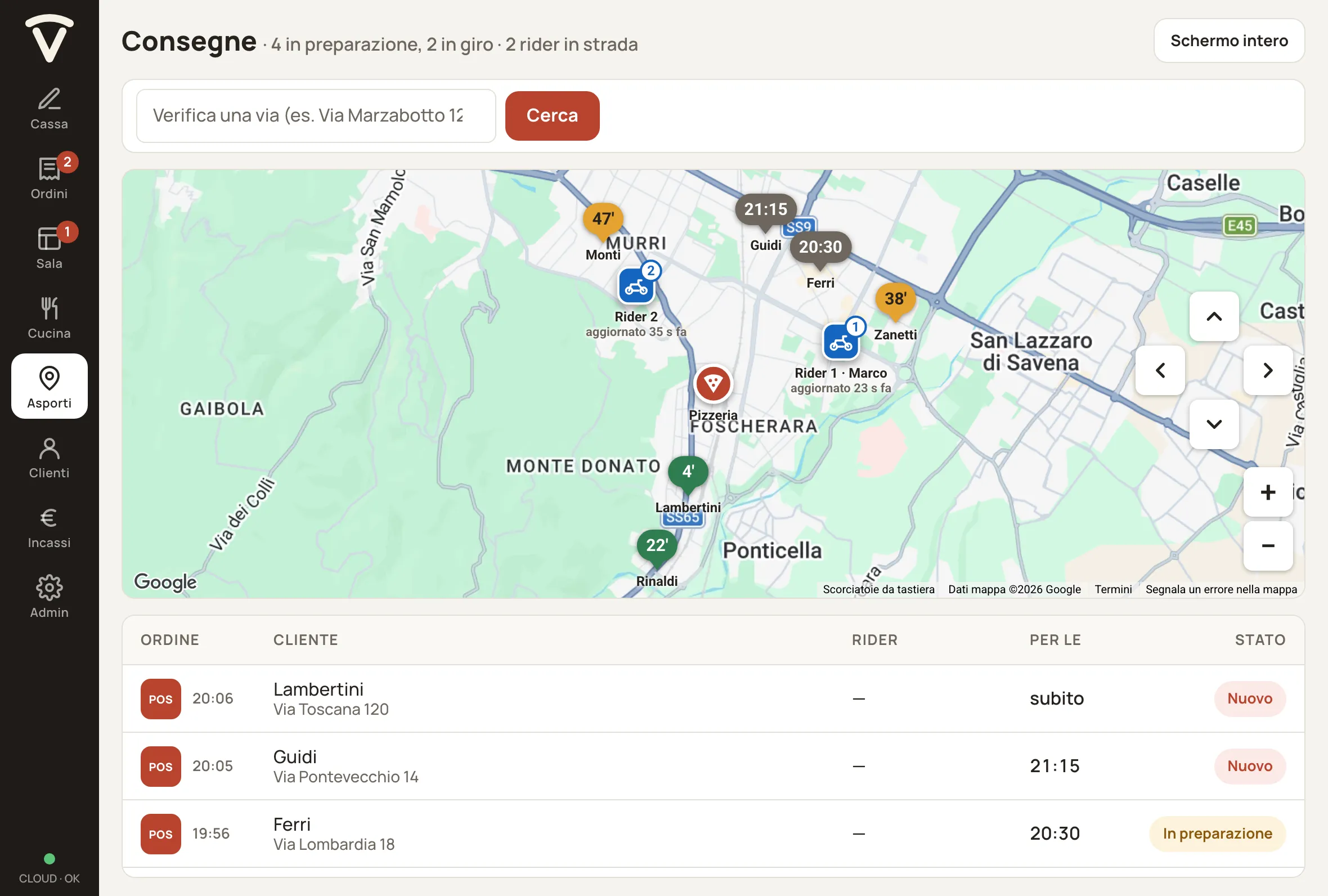Open Incassi euro section
1328x896 pixels.
click(49, 526)
